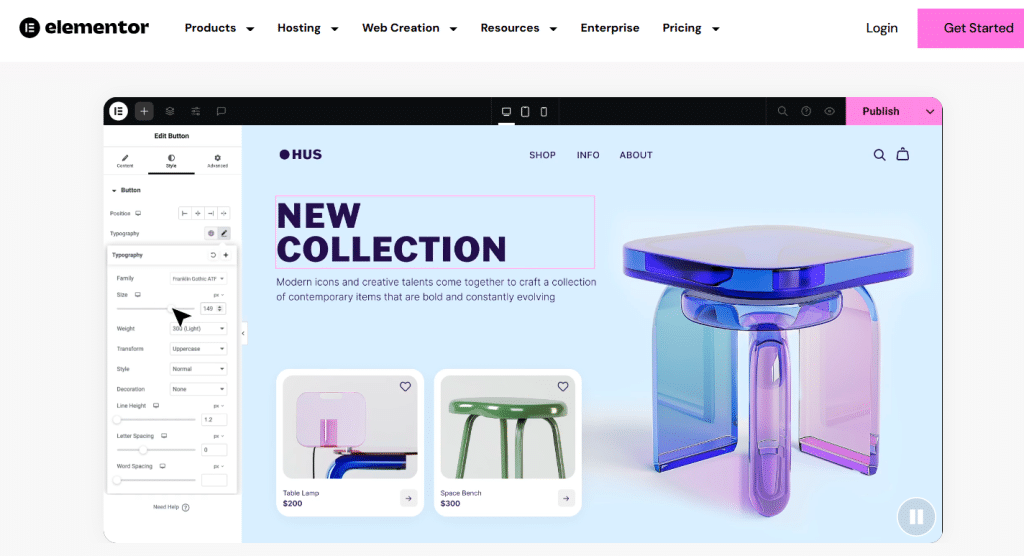Expand the Publish options arrow
1024x556 pixels.
(x=930, y=112)
